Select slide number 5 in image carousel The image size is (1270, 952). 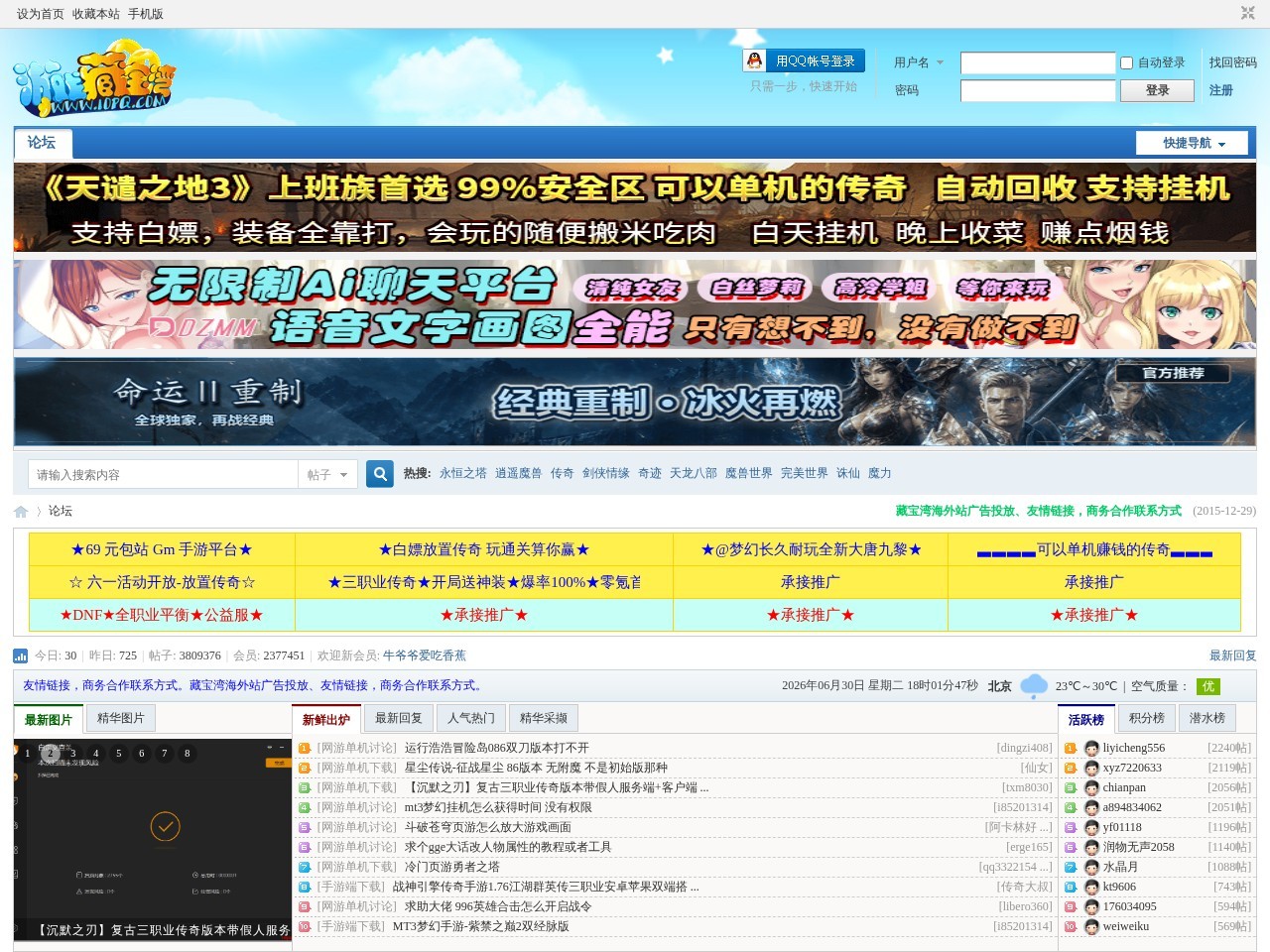119,754
